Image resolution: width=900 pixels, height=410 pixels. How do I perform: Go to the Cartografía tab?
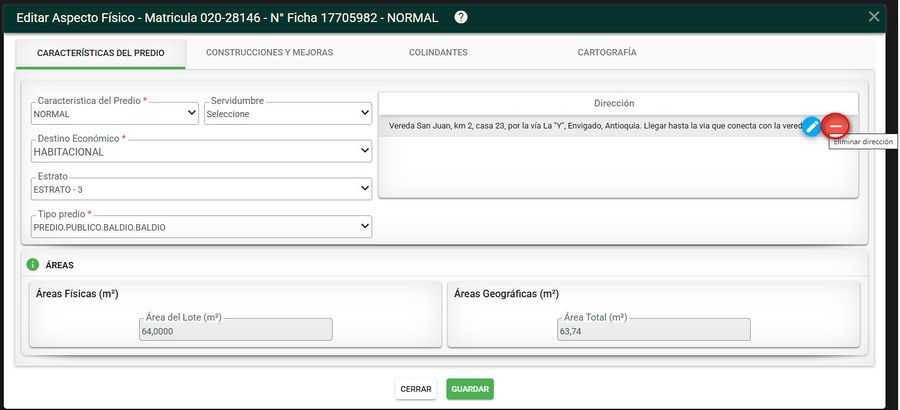[x=607, y=52]
